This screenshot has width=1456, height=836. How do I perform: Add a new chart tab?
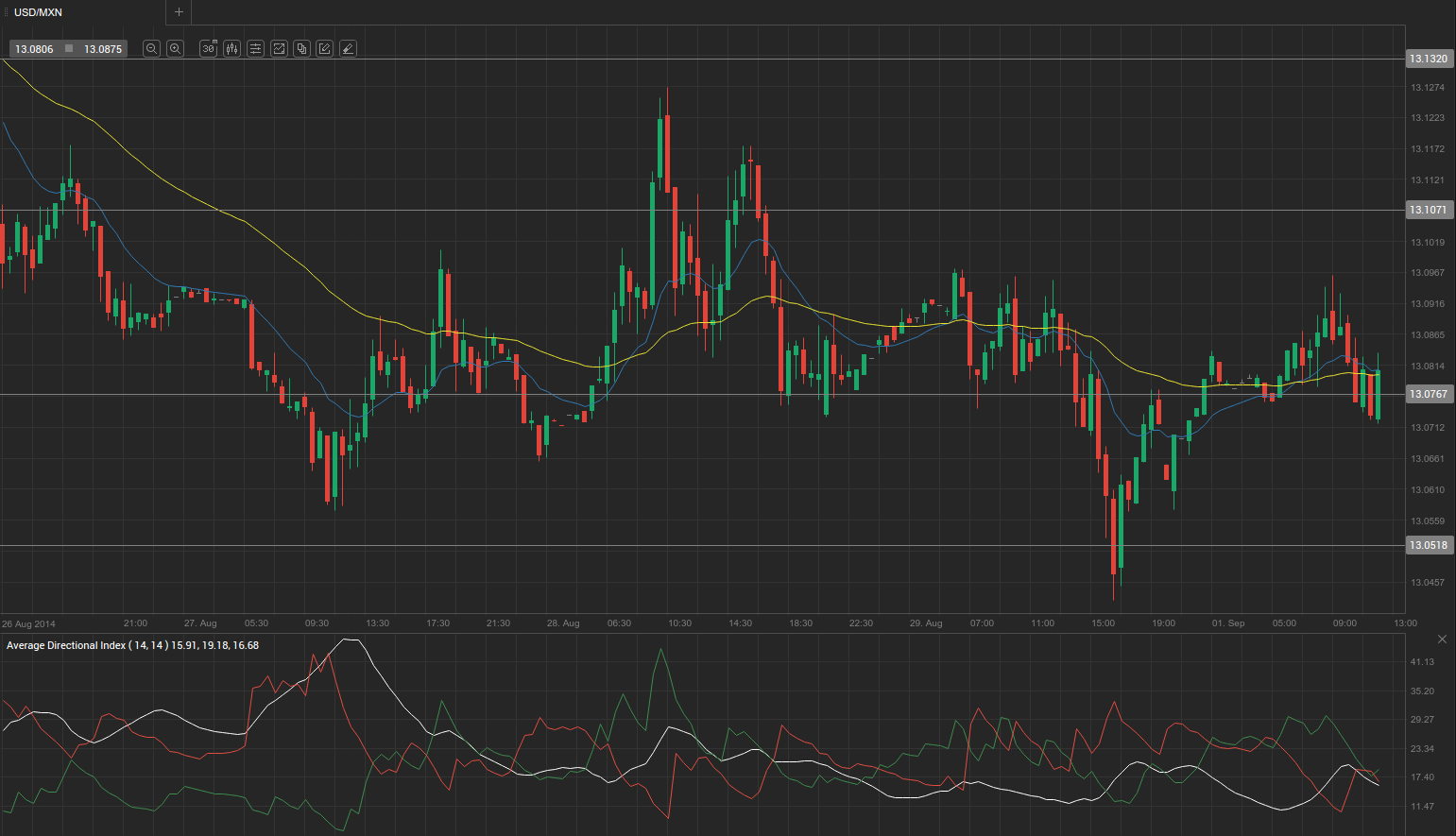point(179,12)
